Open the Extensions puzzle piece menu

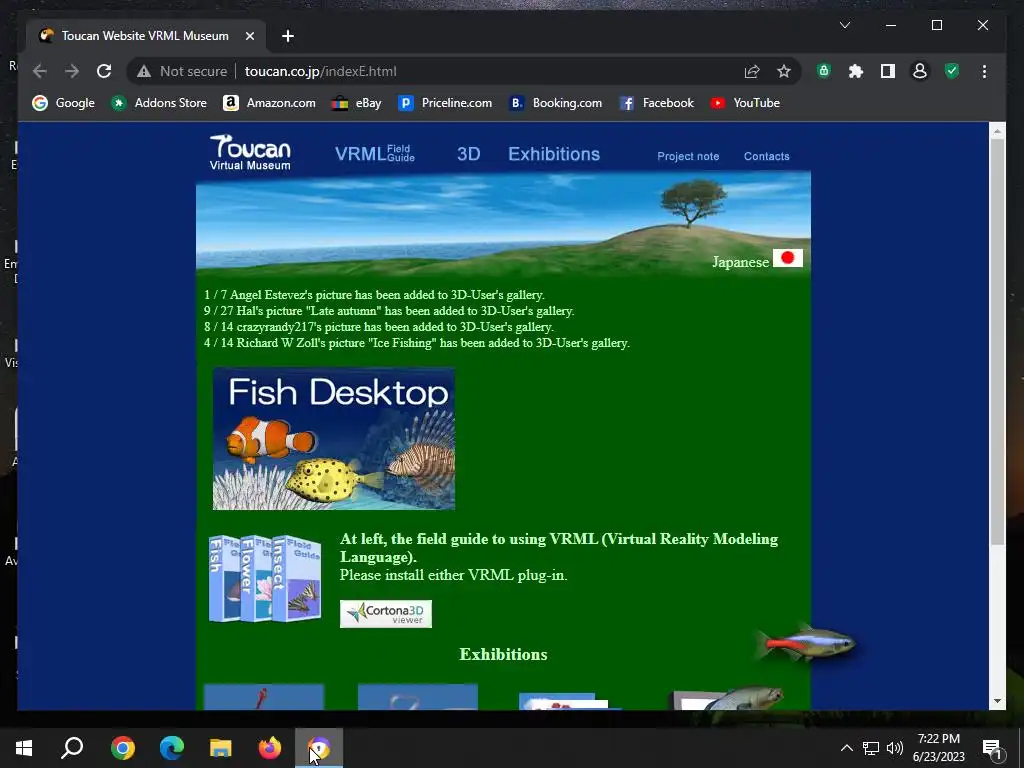(856, 71)
